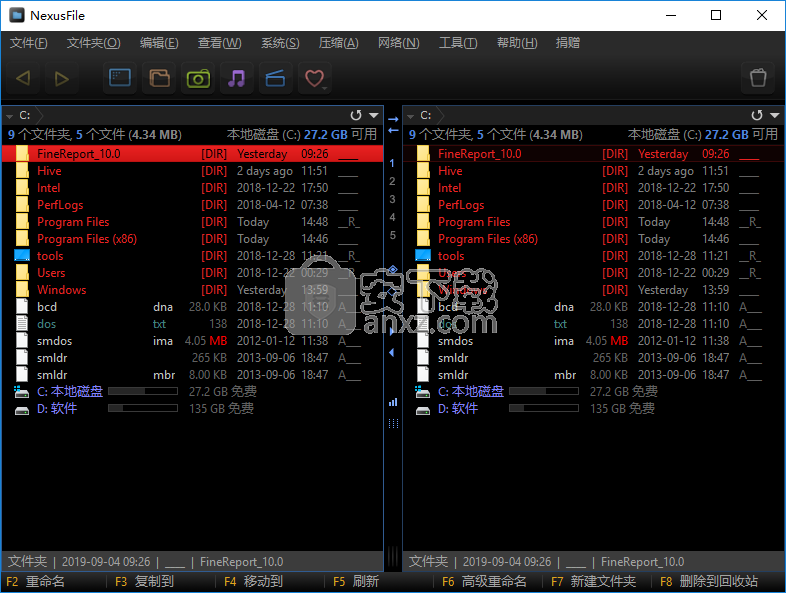Click the F8 删除到回收站 button
Image resolution: width=786 pixels, height=593 pixels.
point(709,581)
